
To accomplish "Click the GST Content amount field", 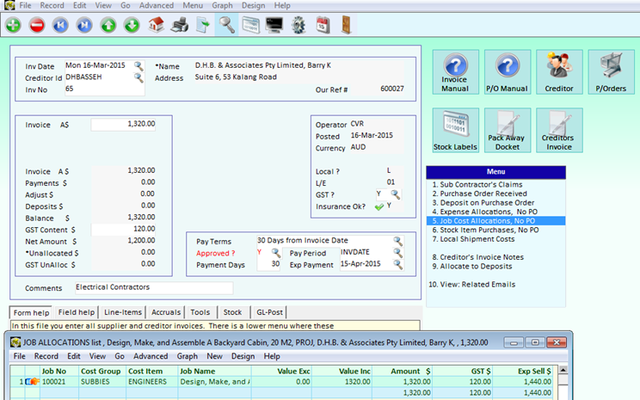I will 124,229.
